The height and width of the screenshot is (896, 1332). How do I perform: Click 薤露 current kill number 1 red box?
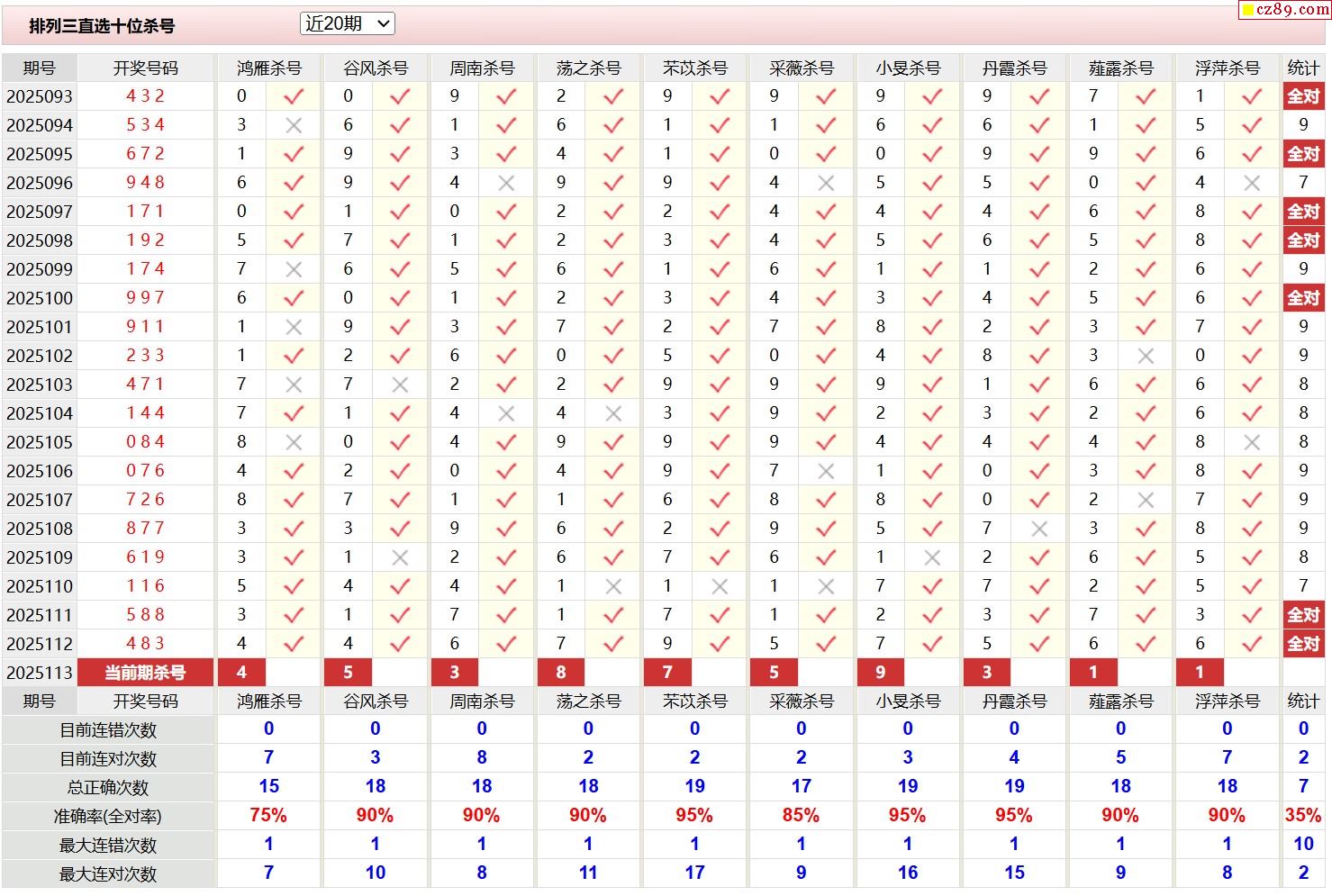(1093, 673)
